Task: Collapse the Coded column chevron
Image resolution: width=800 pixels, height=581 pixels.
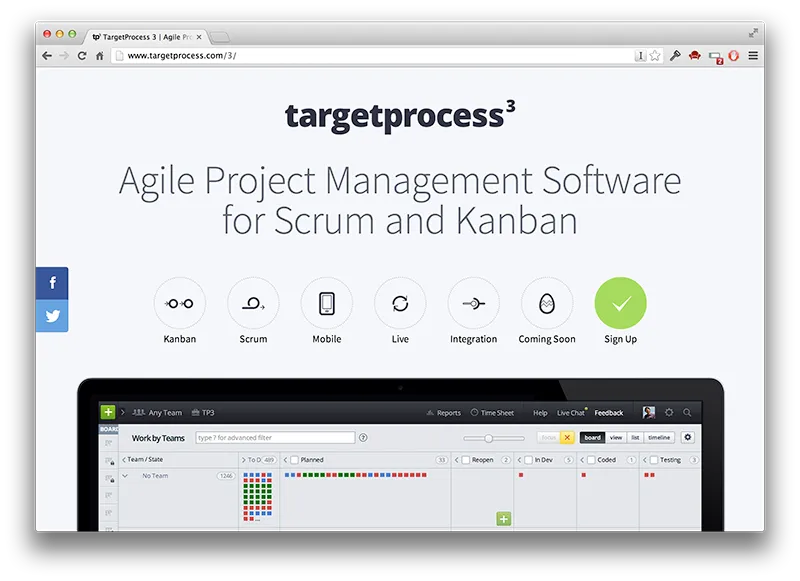Action: point(582,460)
